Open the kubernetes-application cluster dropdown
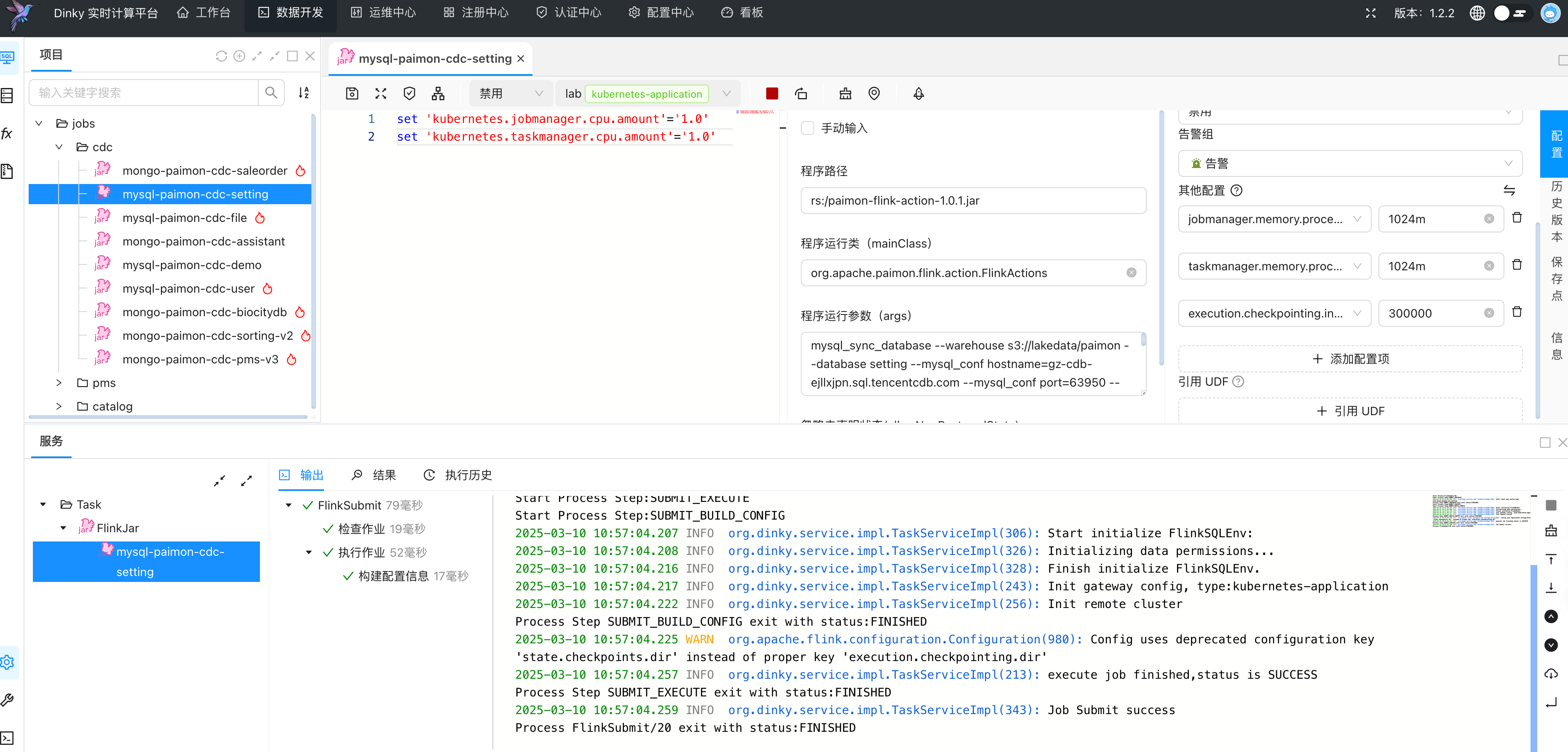 726,94
